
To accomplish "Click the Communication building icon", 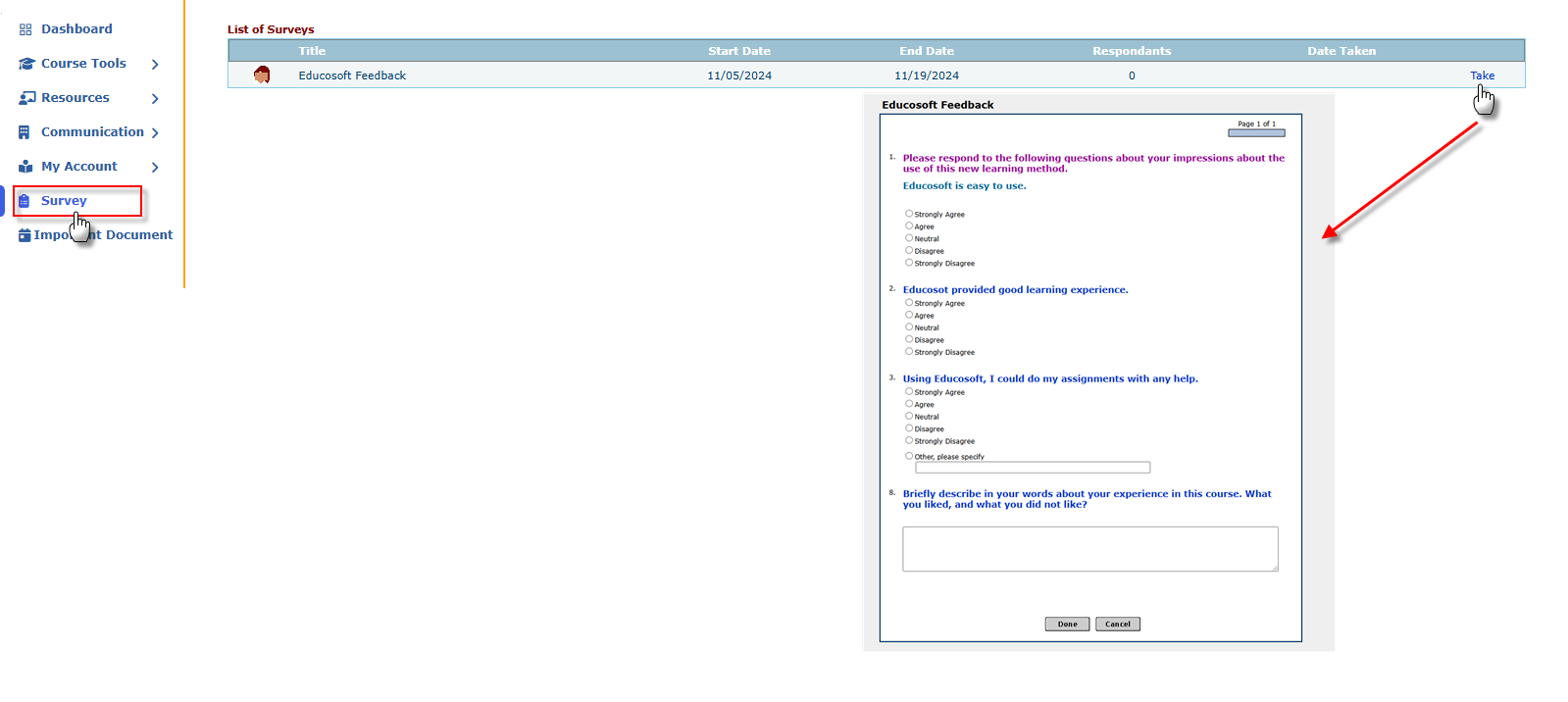I will [x=25, y=132].
